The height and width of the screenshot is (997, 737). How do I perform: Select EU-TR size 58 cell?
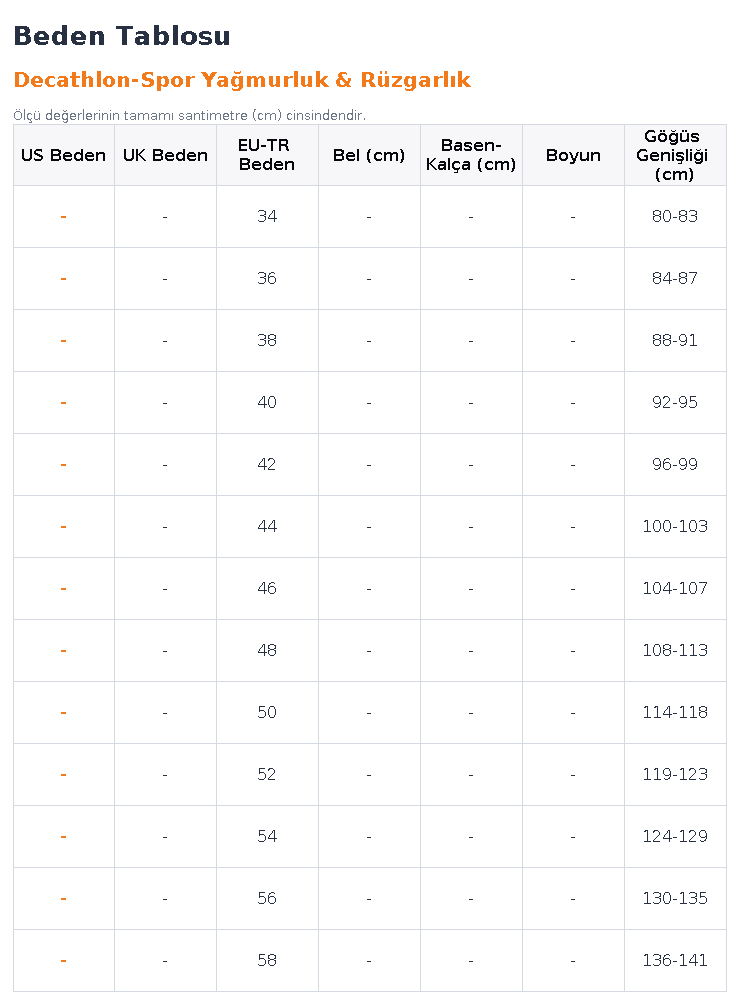tap(267, 960)
